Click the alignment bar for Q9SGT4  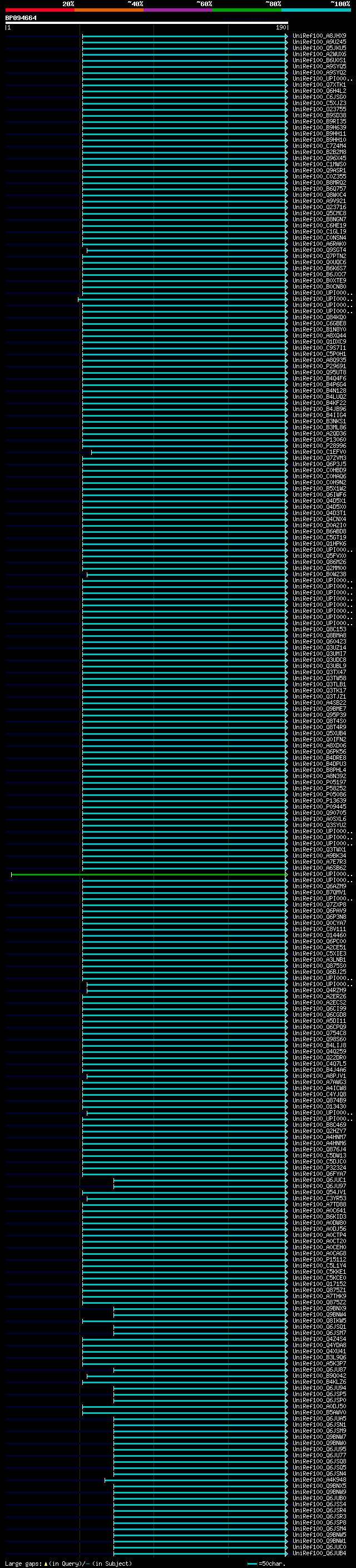[187, 250]
